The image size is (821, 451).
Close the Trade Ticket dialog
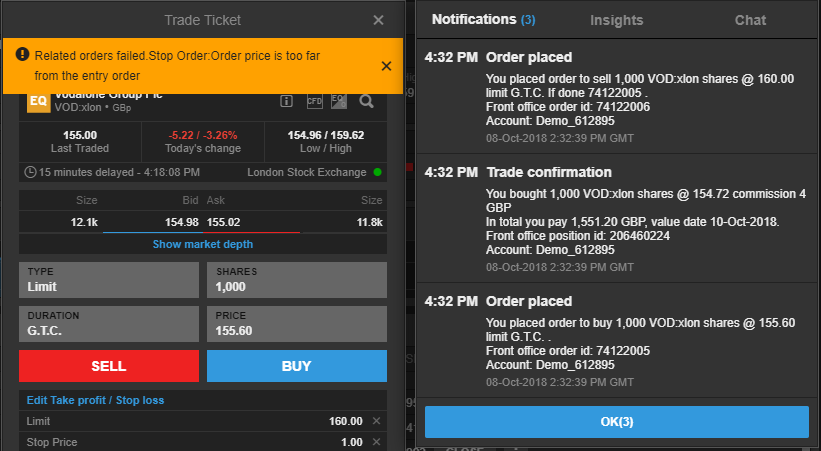[378, 20]
